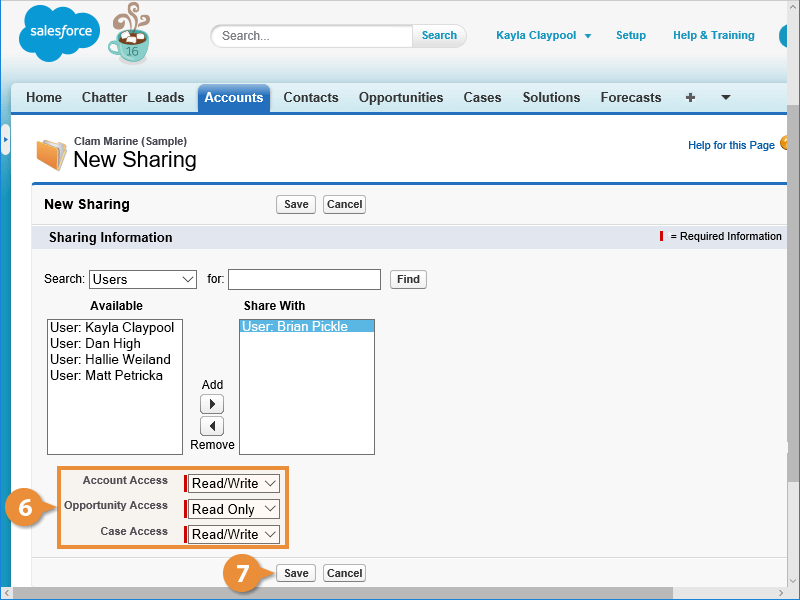Open the Contacts tab
Viewport: 800px width, 600px height.
pos(311,97)
